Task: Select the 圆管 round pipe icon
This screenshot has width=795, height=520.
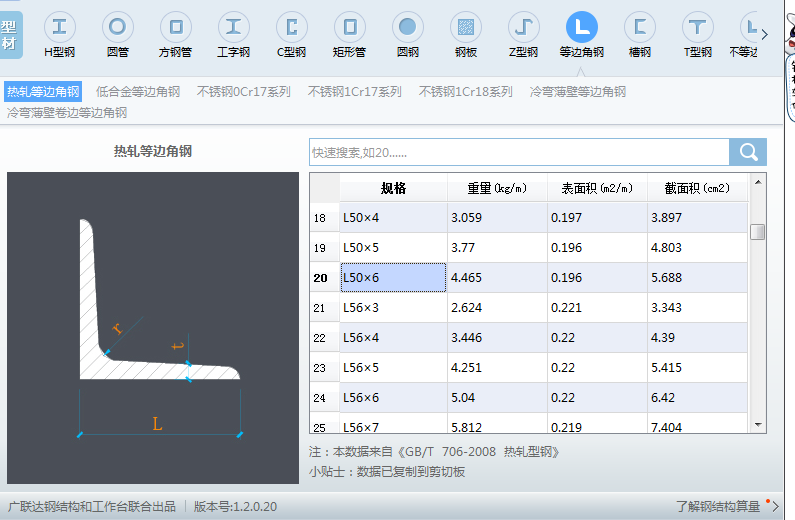Action: [x=118, y=27]
